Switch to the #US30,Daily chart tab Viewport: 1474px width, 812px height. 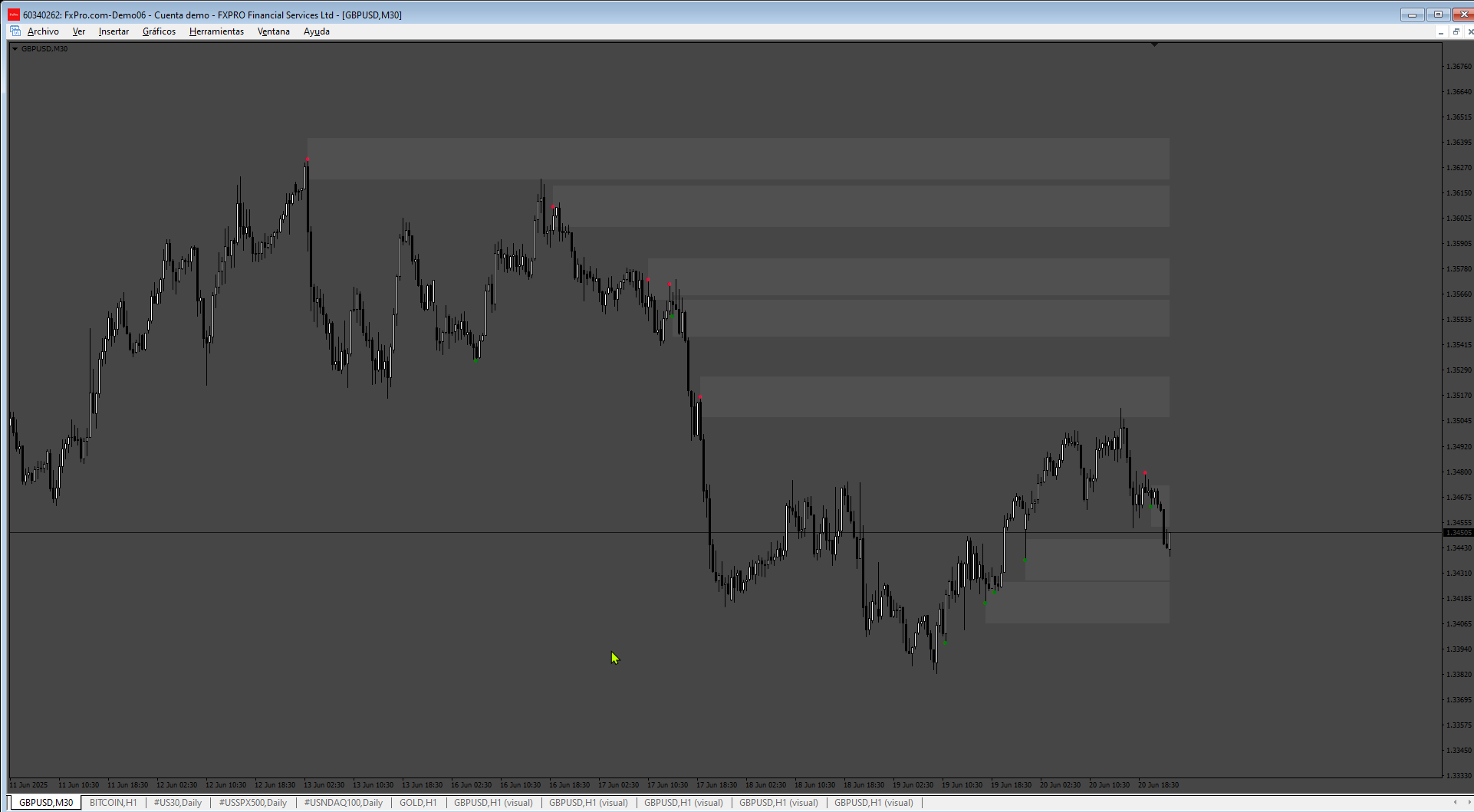(178, 803)
